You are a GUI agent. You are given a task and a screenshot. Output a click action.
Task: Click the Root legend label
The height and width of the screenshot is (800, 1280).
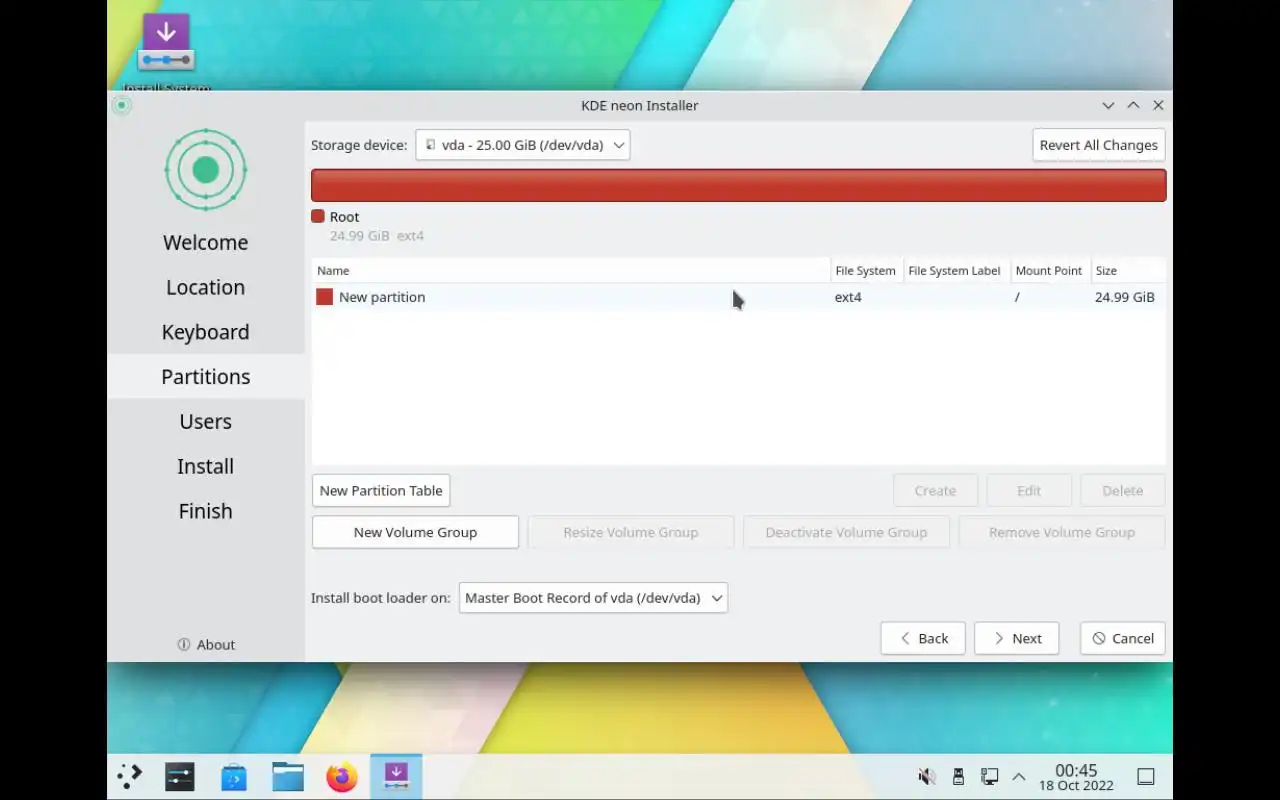click(x=345, y=216)
